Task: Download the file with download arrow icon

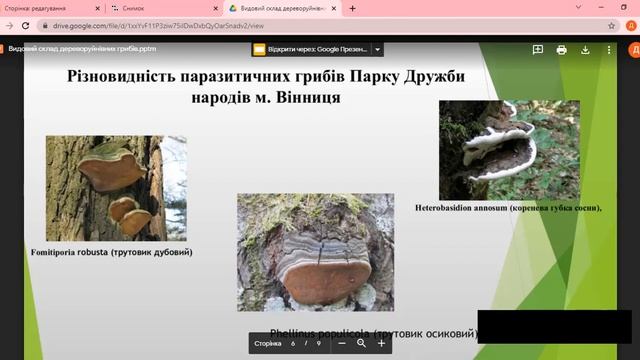Action: click(585, 50)
